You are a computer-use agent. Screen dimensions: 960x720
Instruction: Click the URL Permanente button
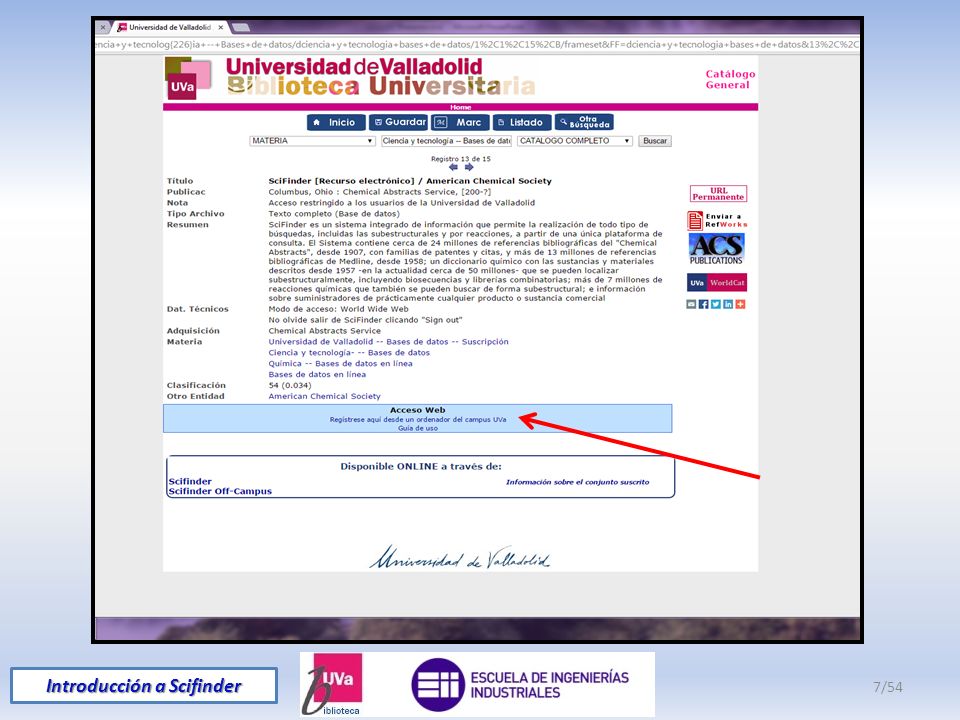[718, 193]
